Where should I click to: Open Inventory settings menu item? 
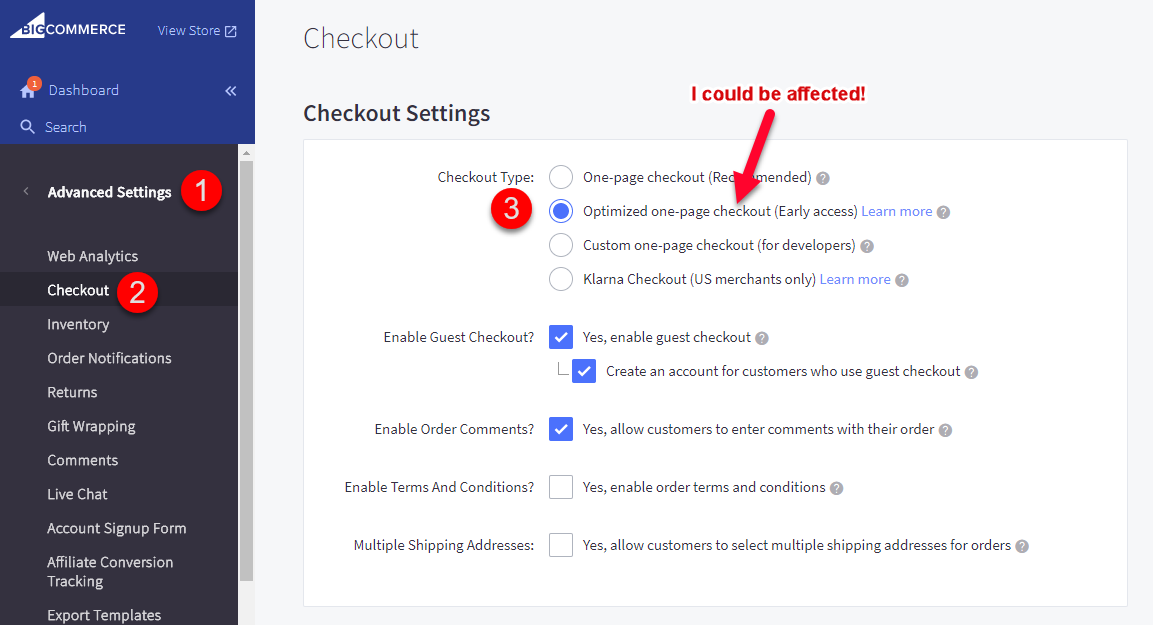[78, 324]
